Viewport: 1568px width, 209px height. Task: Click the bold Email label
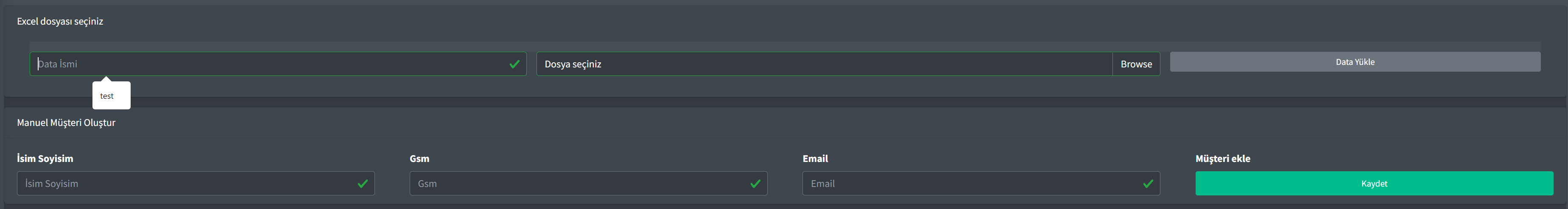815,159
